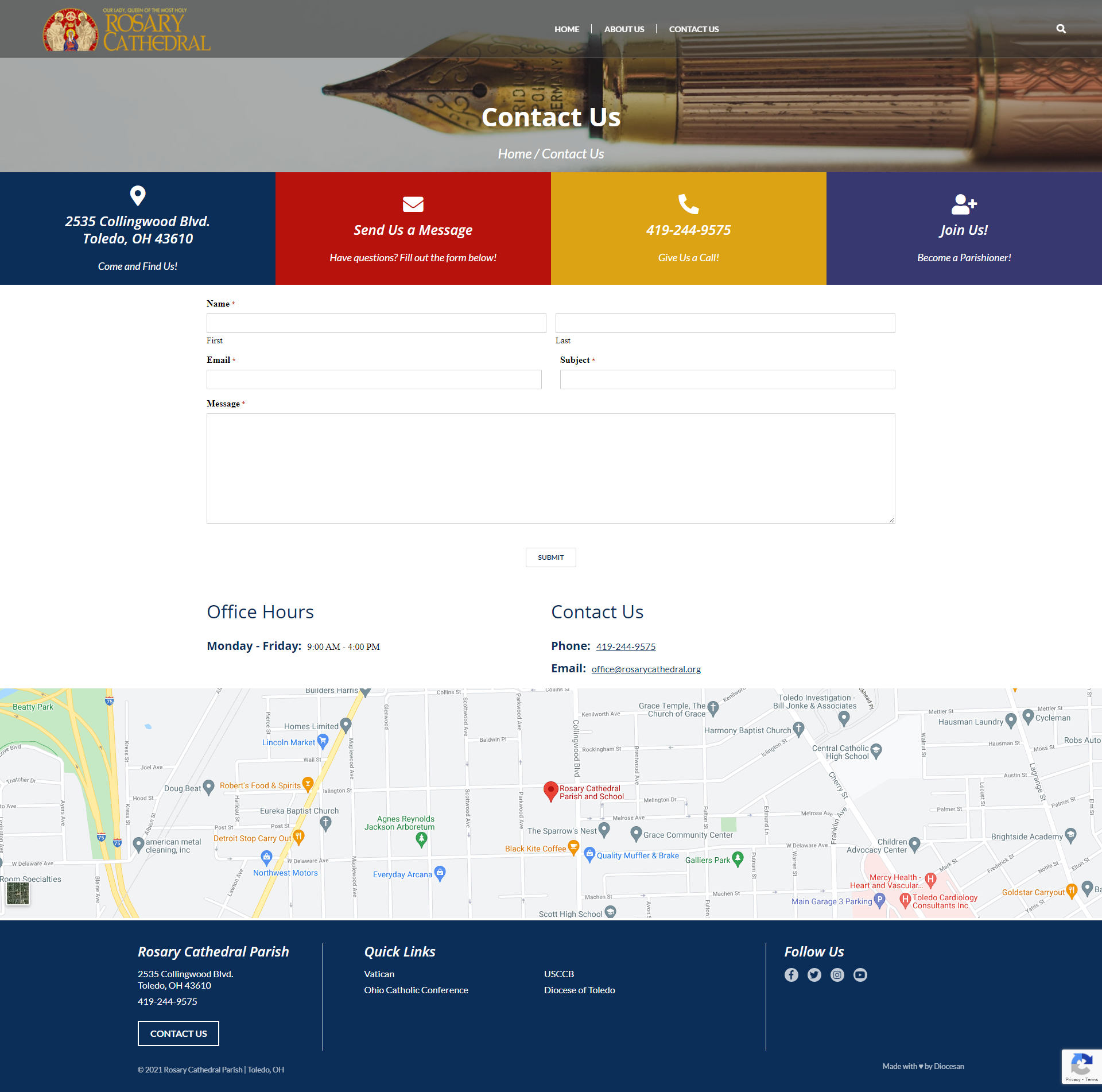The height and width of the screenshot is (1092, 1102).
Task: Open the Diocese of Toledo quick link
Action: pyautogui.click(x=579, y=990)
